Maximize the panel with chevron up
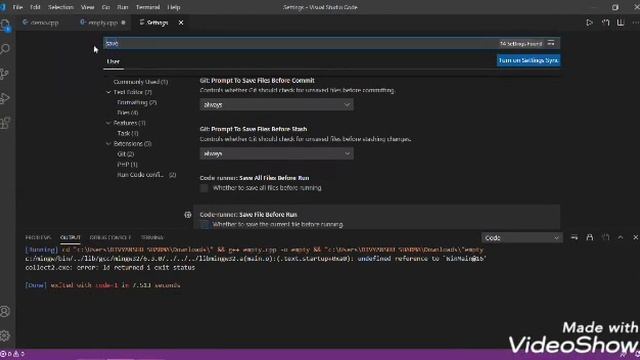This screenshot has height=360, width=640. [x=620, y=237]
